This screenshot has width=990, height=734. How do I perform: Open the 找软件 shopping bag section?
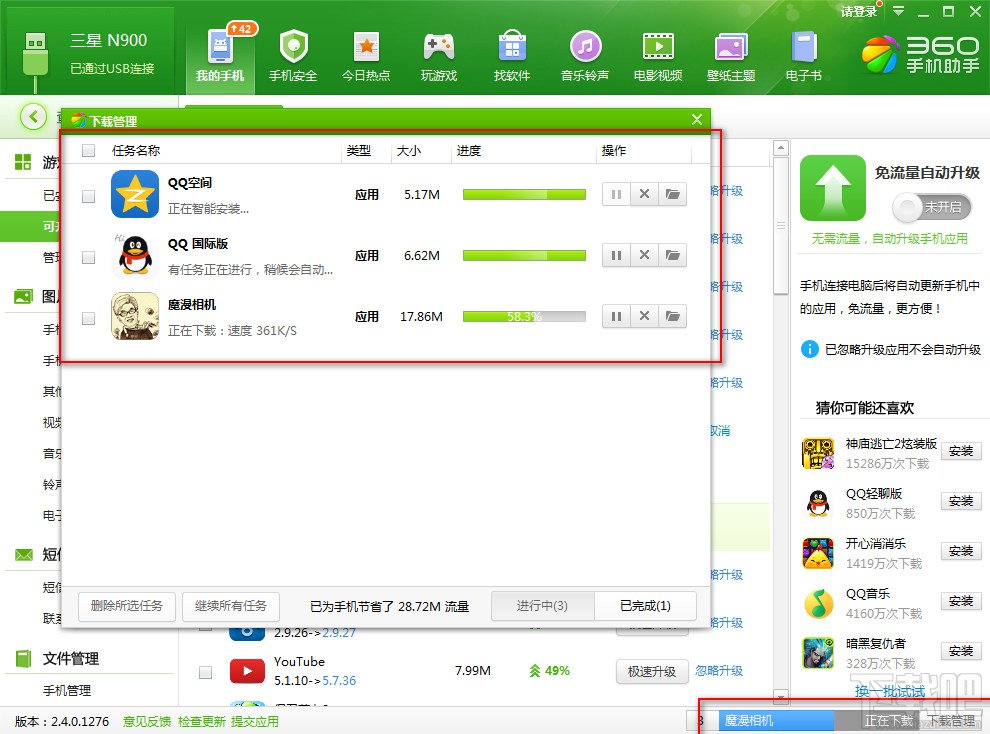[512, 56]
